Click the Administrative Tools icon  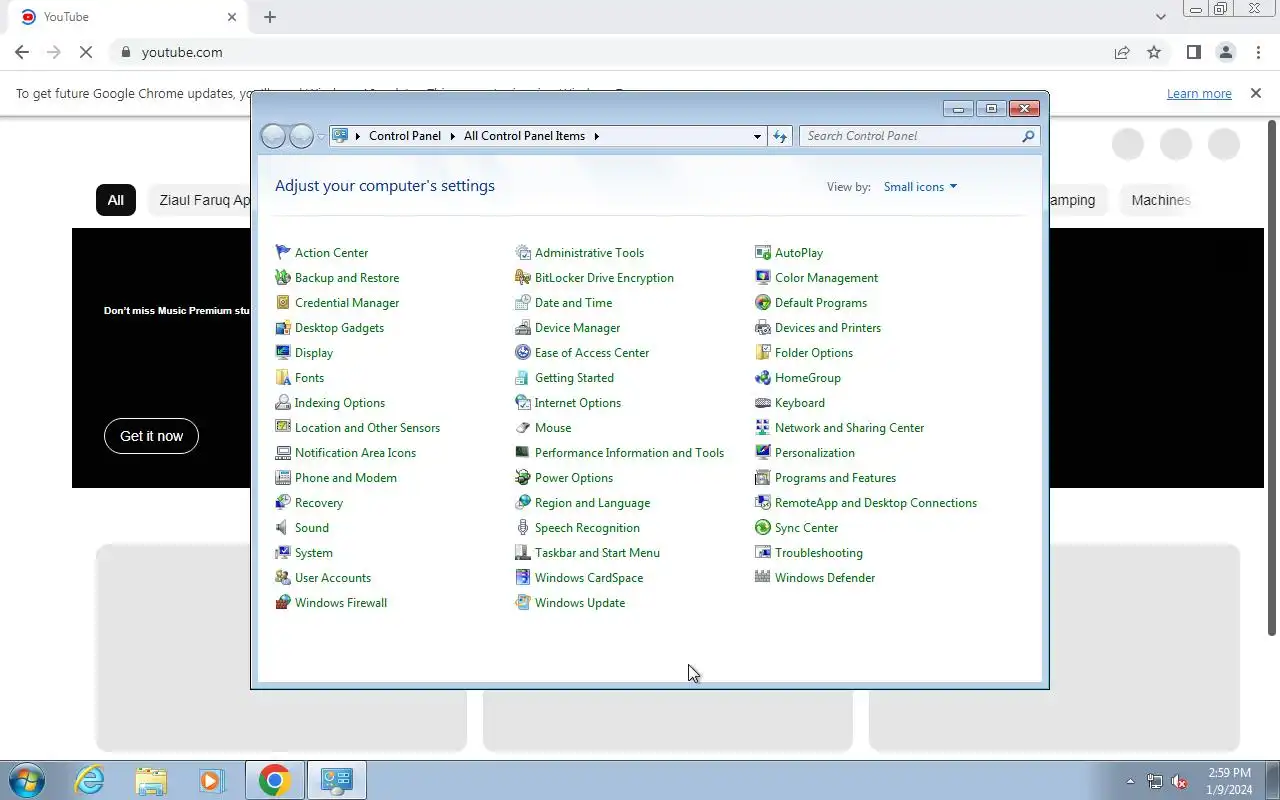[523, 253]
